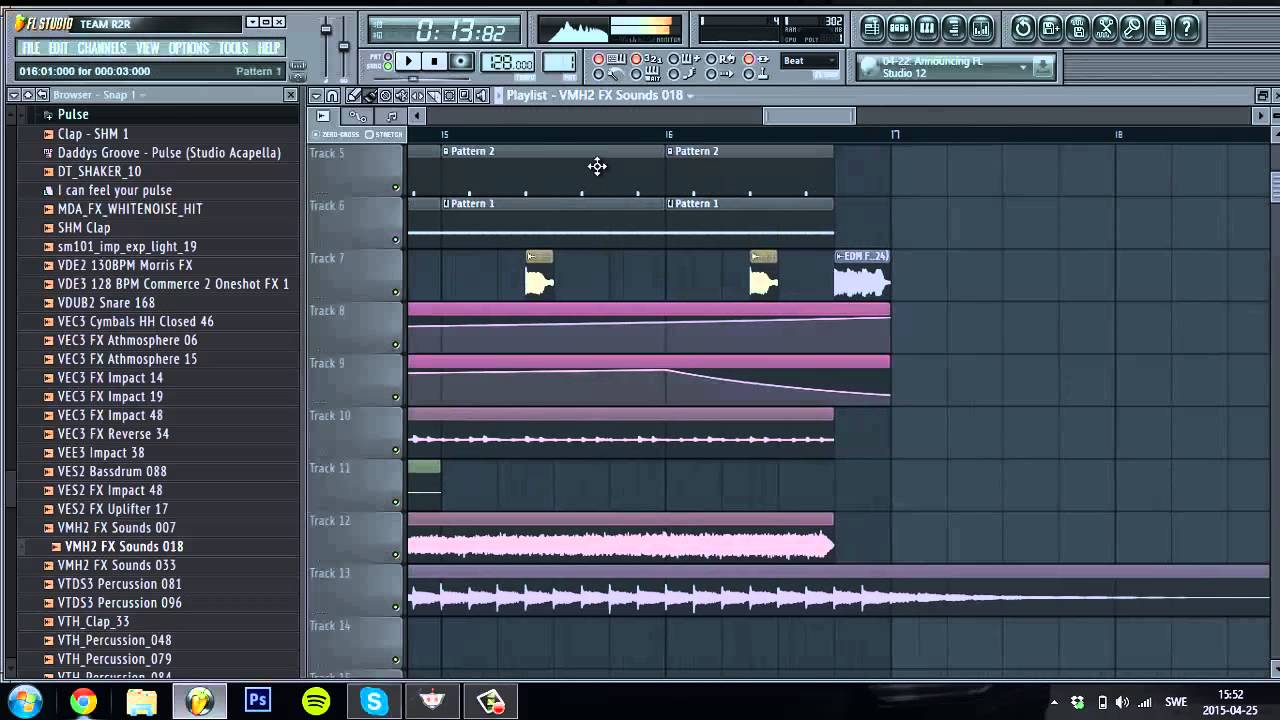Image resolution: width=1280 pixels, height=720 pixels.
Task: Click the Undo history toolbar icon
Action: point(1022,28)
